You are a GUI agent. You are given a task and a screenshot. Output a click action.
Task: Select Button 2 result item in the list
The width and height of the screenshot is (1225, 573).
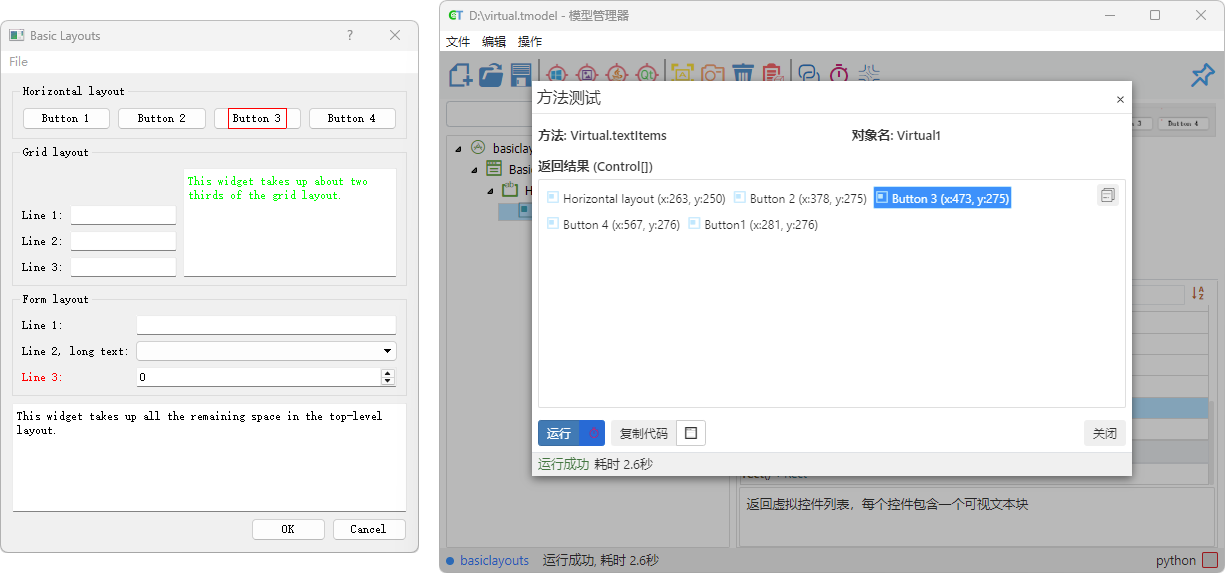click(800, 199)
